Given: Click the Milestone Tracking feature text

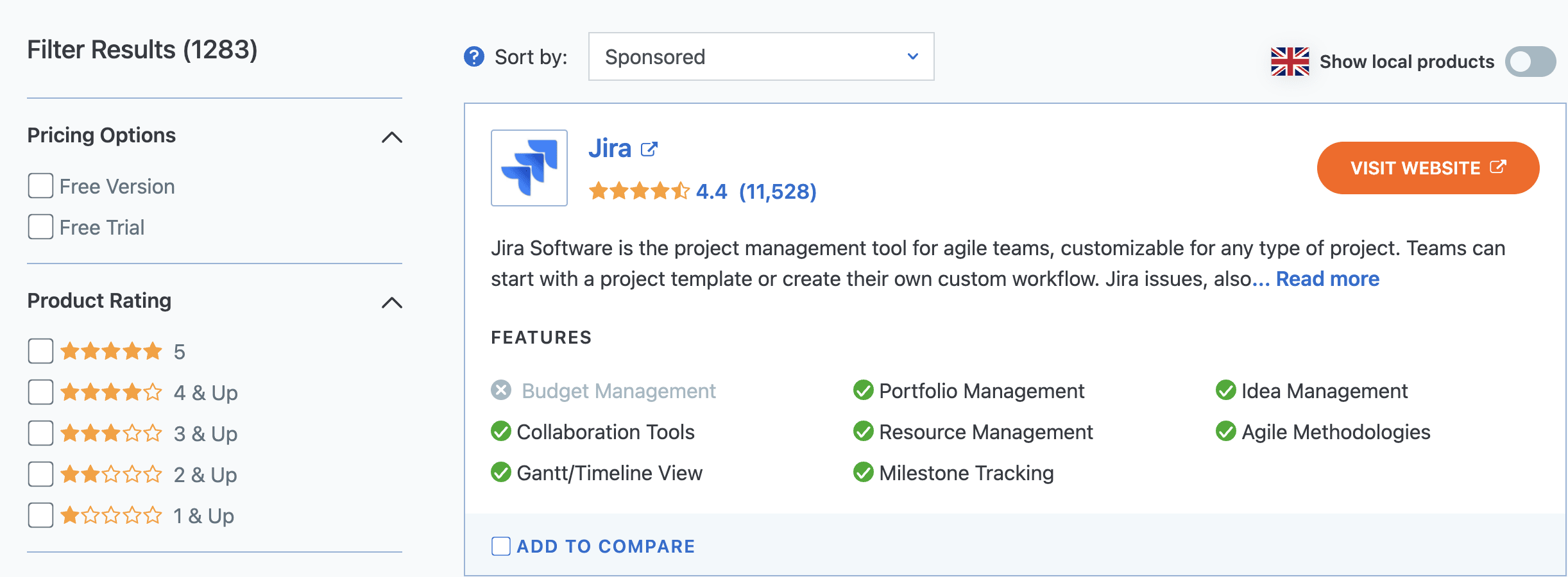Looking at the screenshot, I should coord(966,473).
